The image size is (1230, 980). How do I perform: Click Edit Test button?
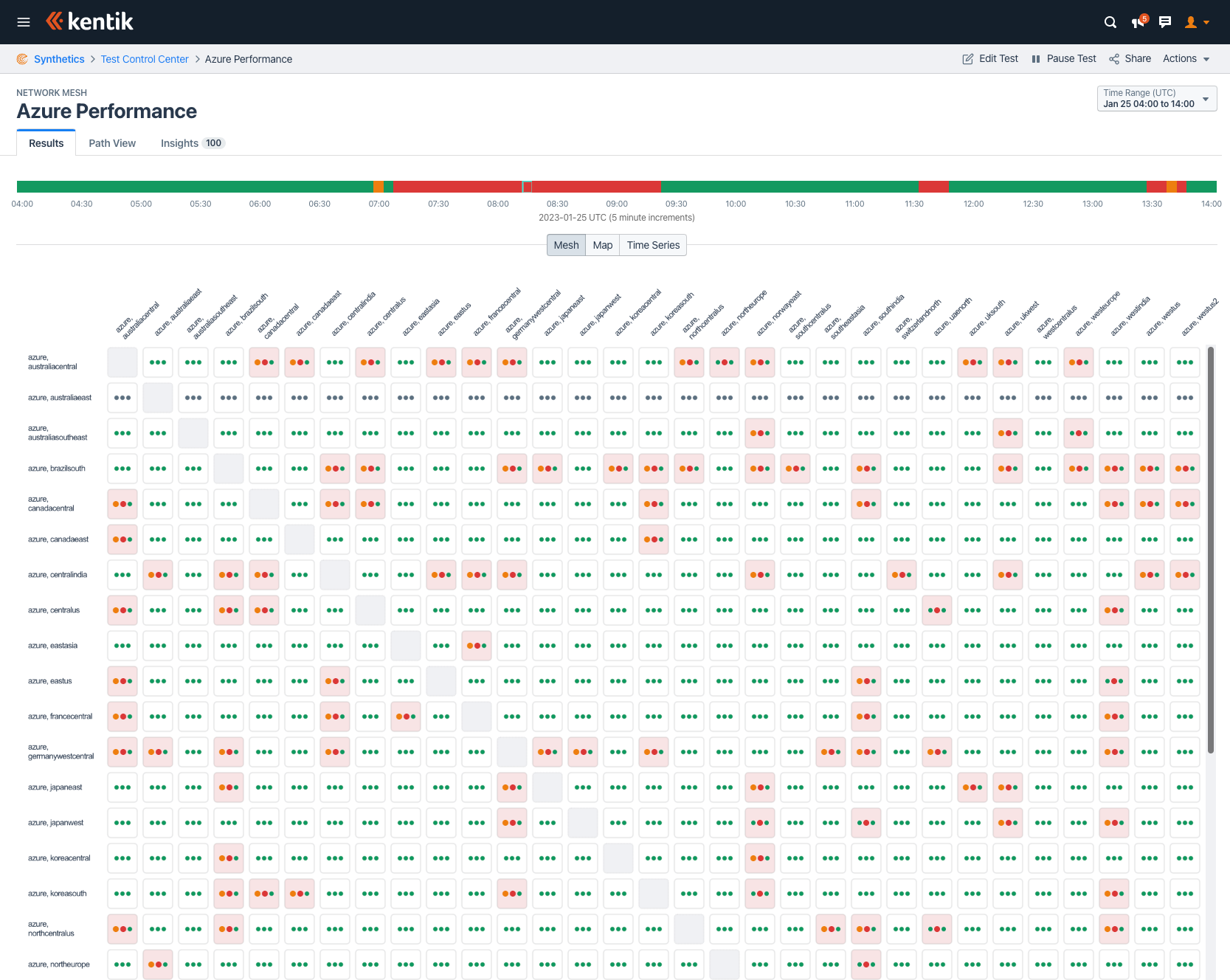click(990, 59)
